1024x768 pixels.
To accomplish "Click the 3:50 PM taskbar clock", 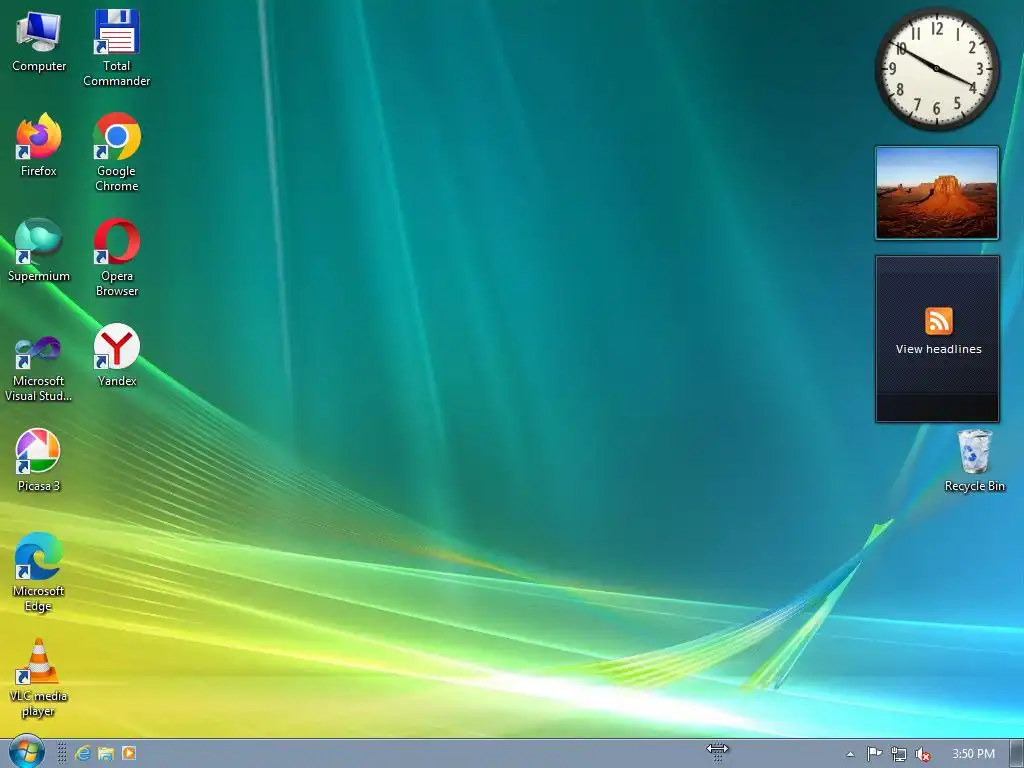I will (x=973, y=754).
